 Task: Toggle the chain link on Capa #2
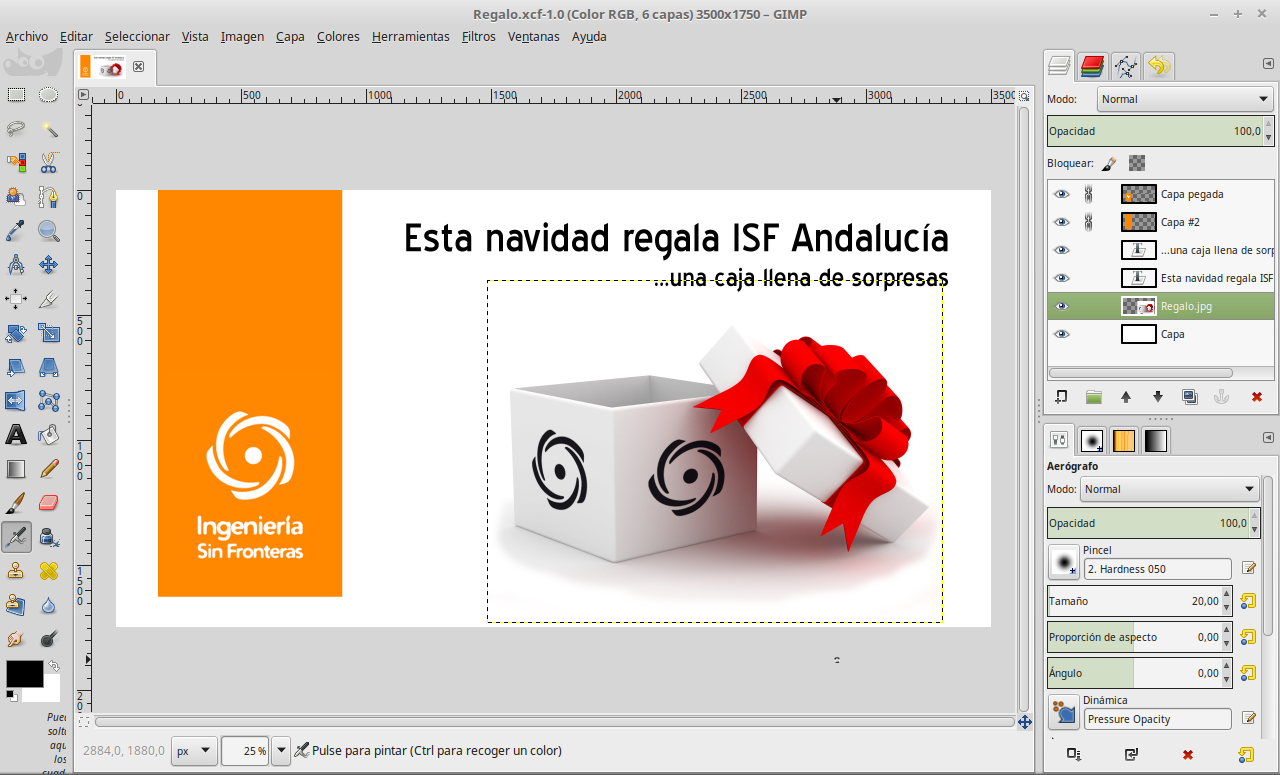(1090, 222)
